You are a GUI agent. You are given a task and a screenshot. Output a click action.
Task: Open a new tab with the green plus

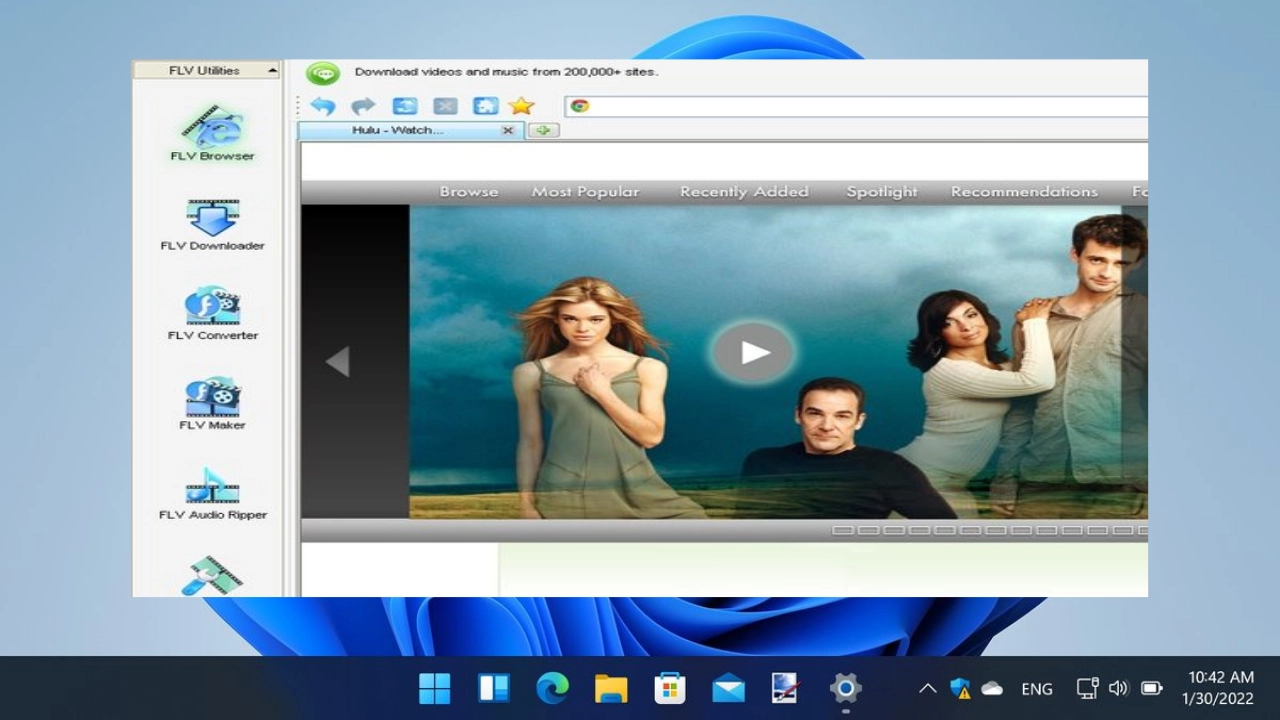coord(543,130)
